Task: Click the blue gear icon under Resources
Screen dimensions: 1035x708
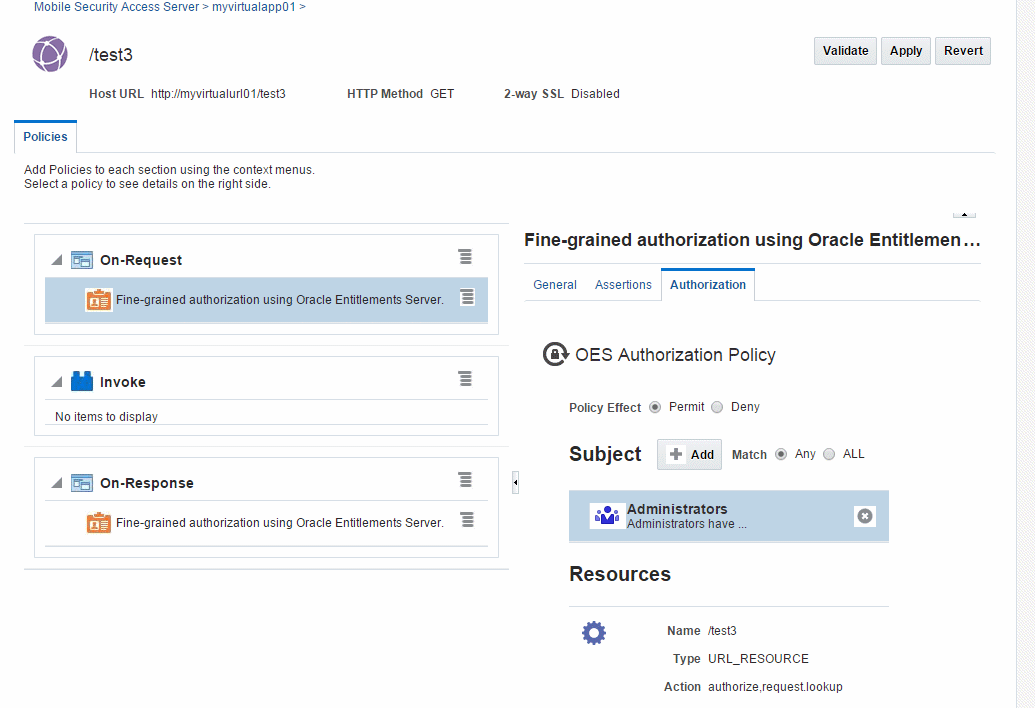Action: (593, 633)
